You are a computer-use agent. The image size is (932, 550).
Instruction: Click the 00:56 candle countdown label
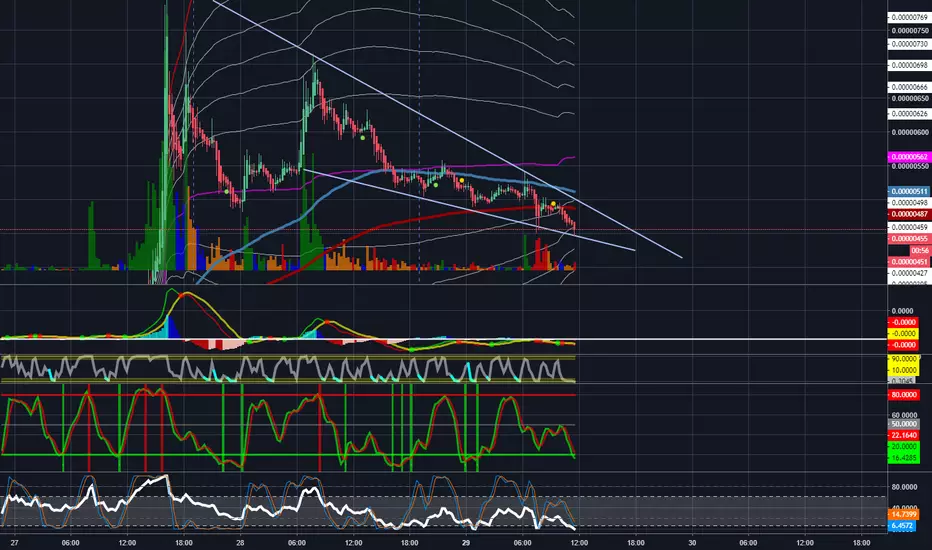tap(920, 250)
